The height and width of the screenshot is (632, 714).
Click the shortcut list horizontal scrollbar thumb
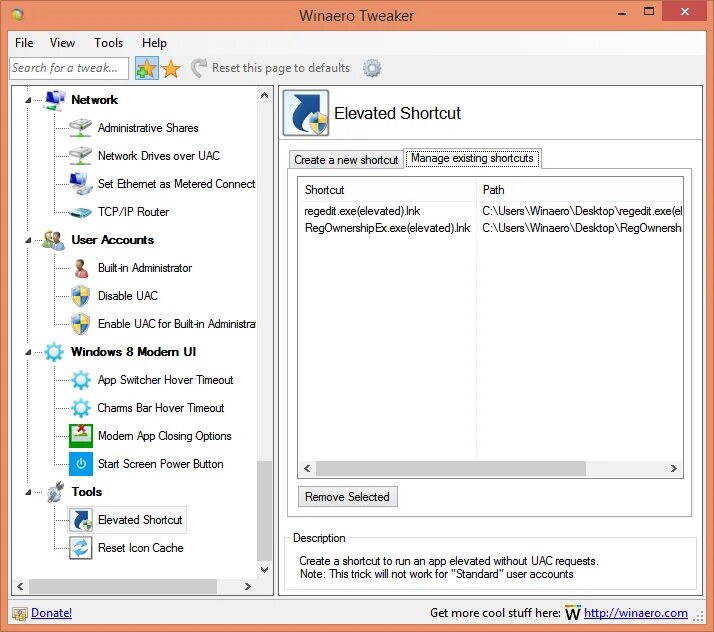pos(451,469)
